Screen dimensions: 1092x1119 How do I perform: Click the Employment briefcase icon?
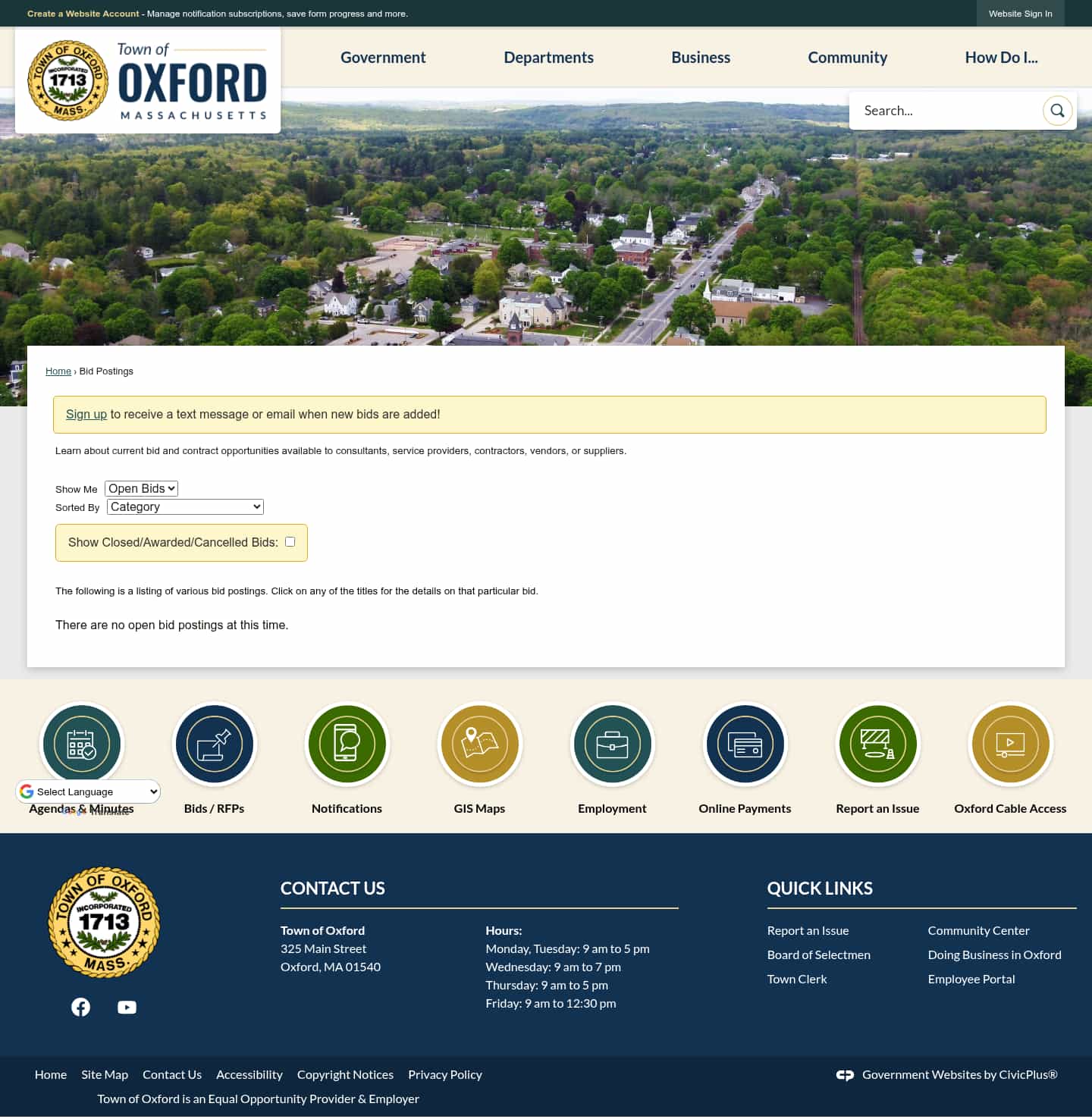(x=612, y=744)
